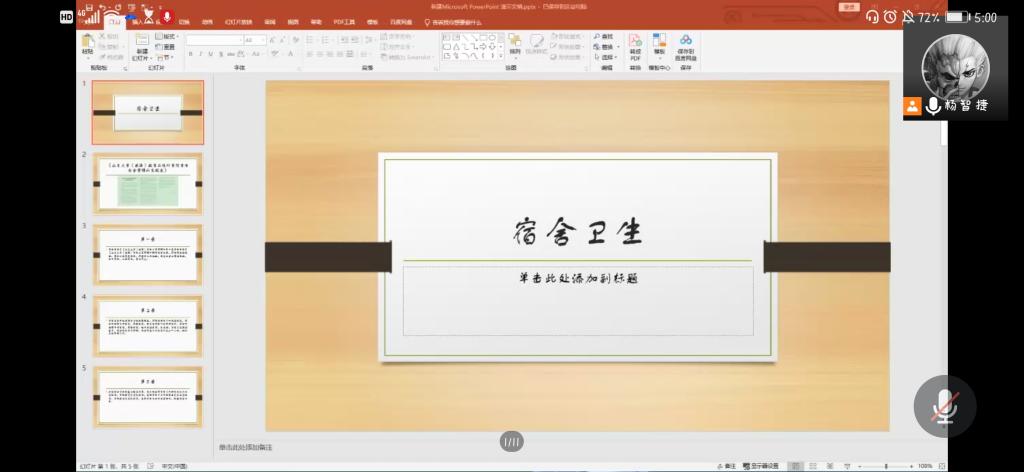Click the Login button in the title bar
The width and height of the screenshot is (1024, 472).
tap(849, 6)
